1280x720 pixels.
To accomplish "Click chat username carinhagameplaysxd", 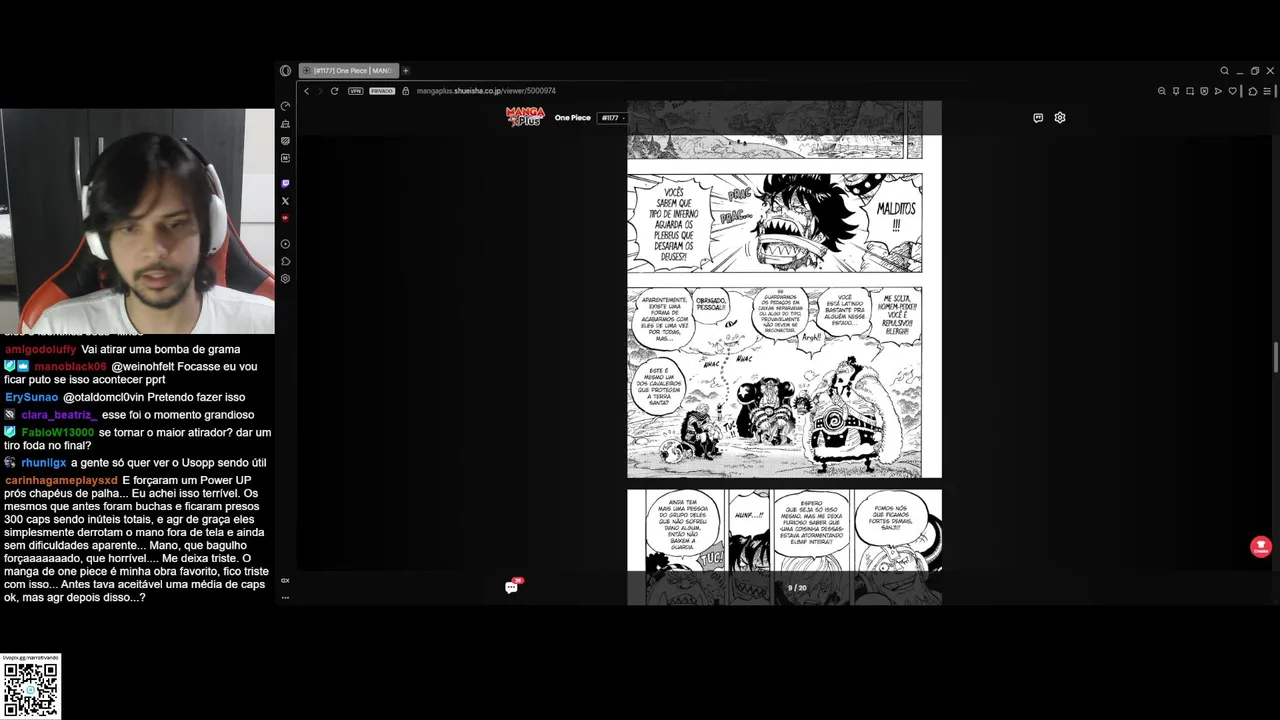I will pyautogui.click(x=61, y=481).
